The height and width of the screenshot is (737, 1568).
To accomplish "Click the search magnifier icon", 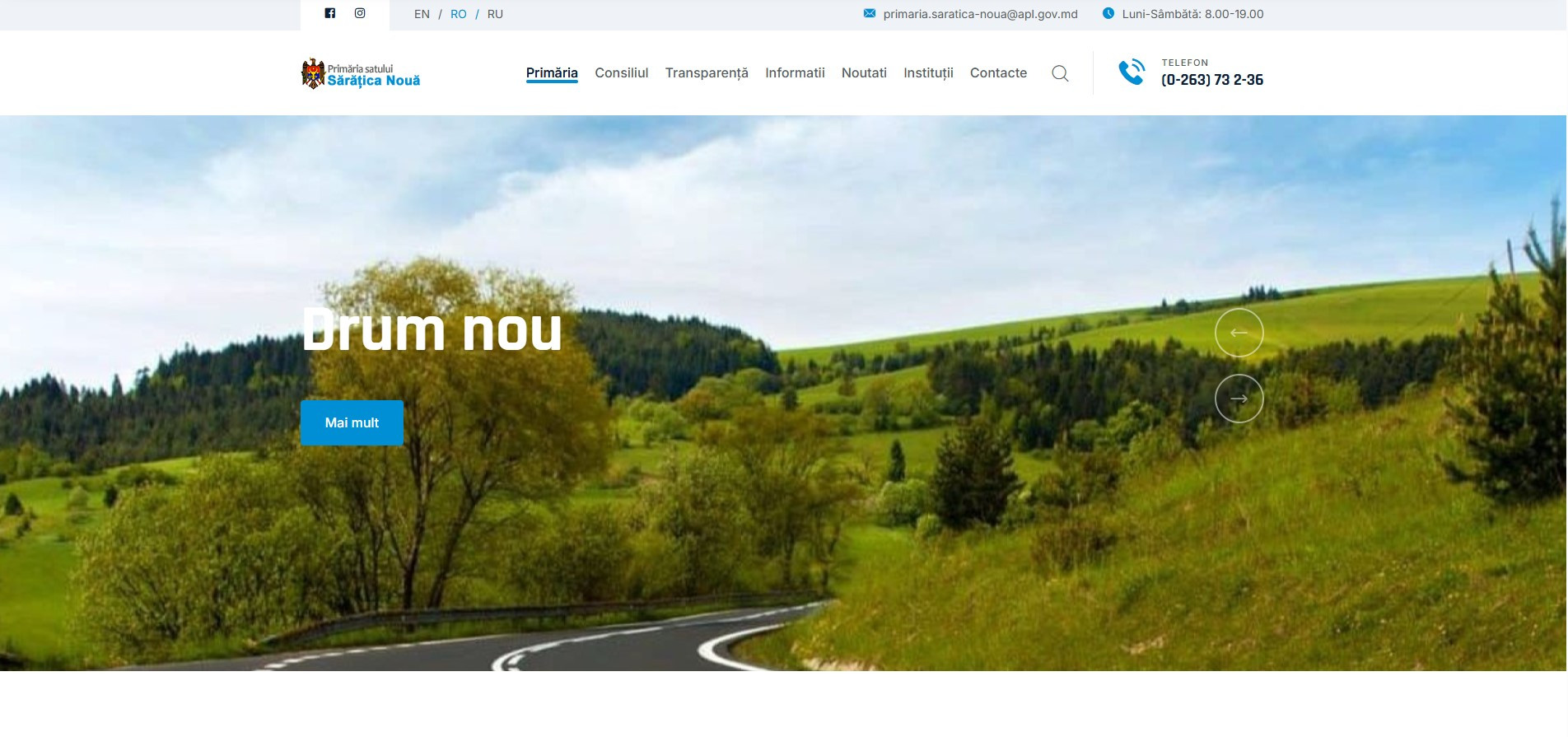I will tap(1060, 73).
